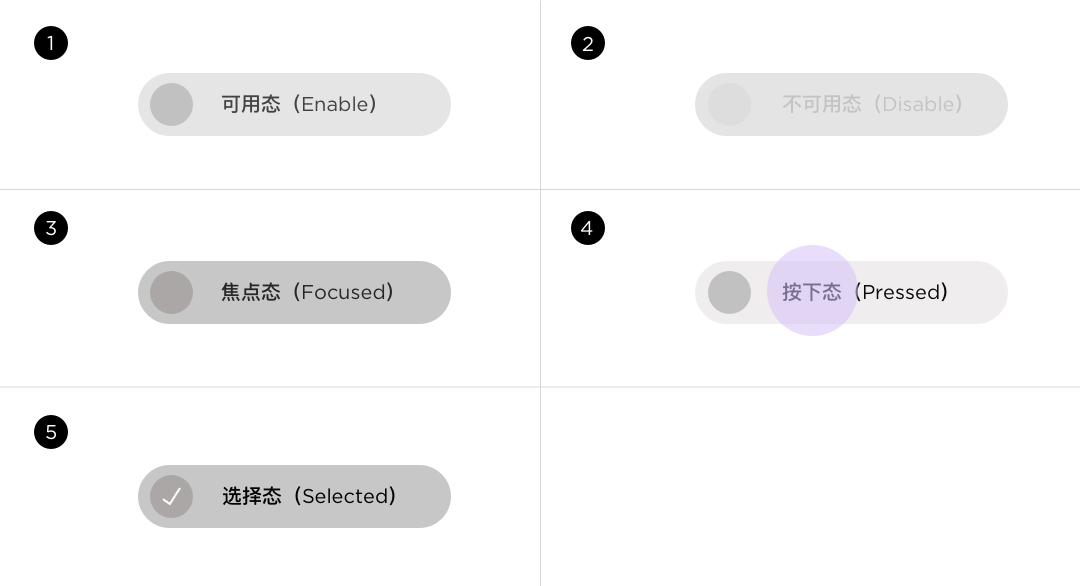1080x586 pixels.
Task: Click the 选择态 (Selected) chip label
Action: [309, 496]
